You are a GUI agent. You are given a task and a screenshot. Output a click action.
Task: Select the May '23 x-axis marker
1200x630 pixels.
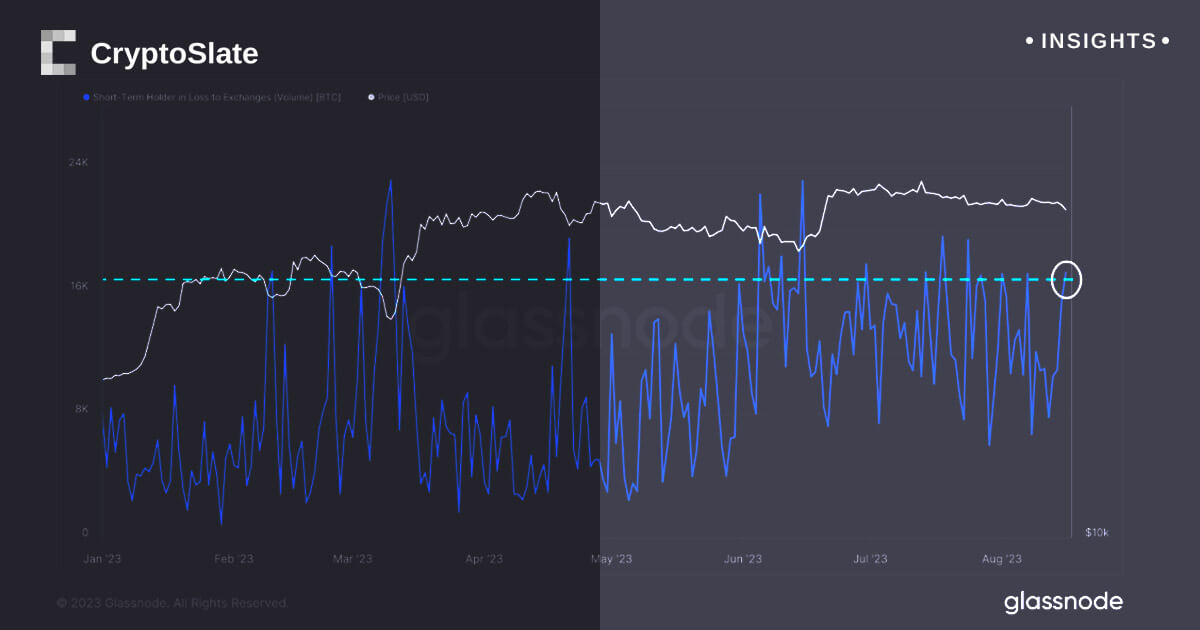611,559
